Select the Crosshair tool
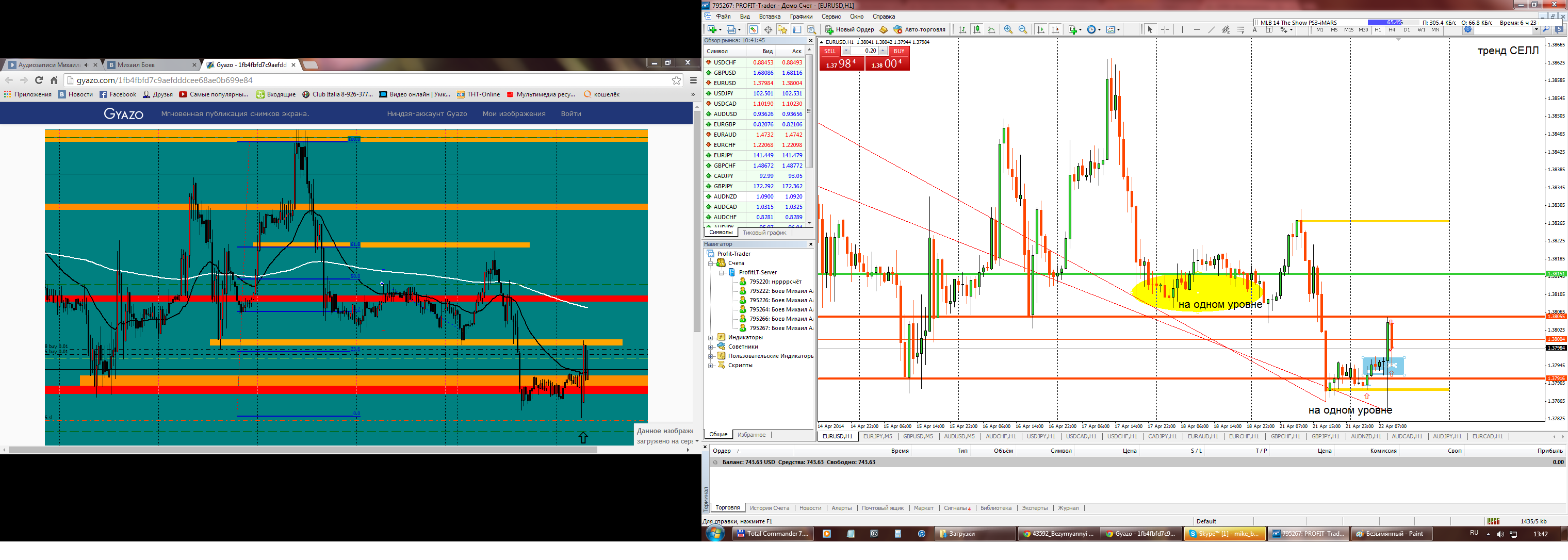 point(1165,30)
